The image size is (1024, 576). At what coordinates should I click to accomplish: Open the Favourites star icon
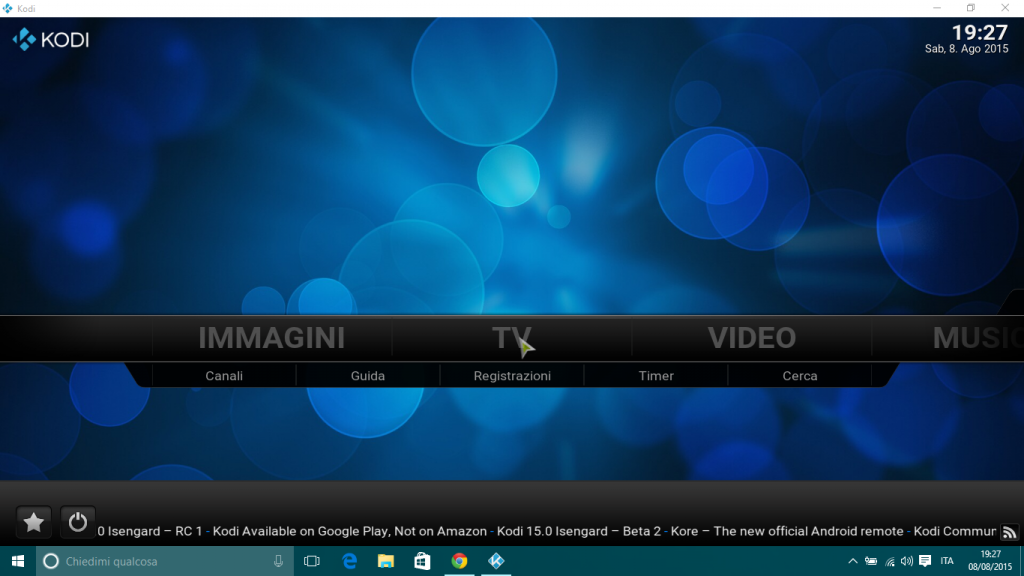[33, 522]
